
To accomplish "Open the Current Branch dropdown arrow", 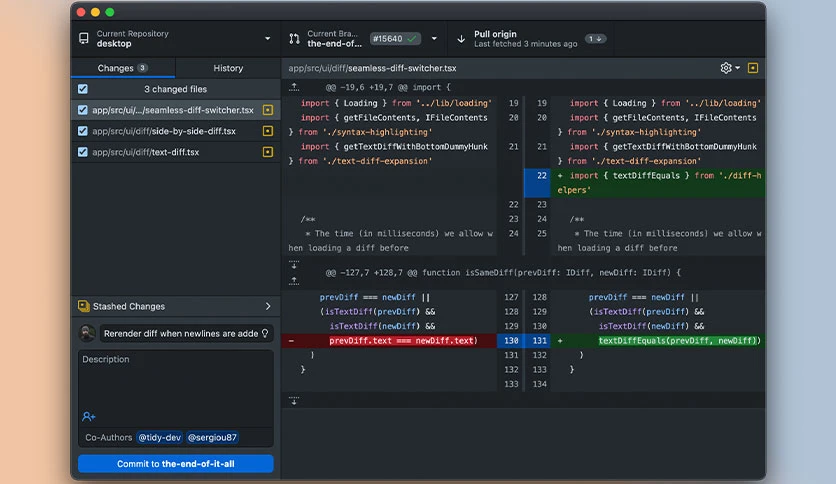I will tap(434, 39).
